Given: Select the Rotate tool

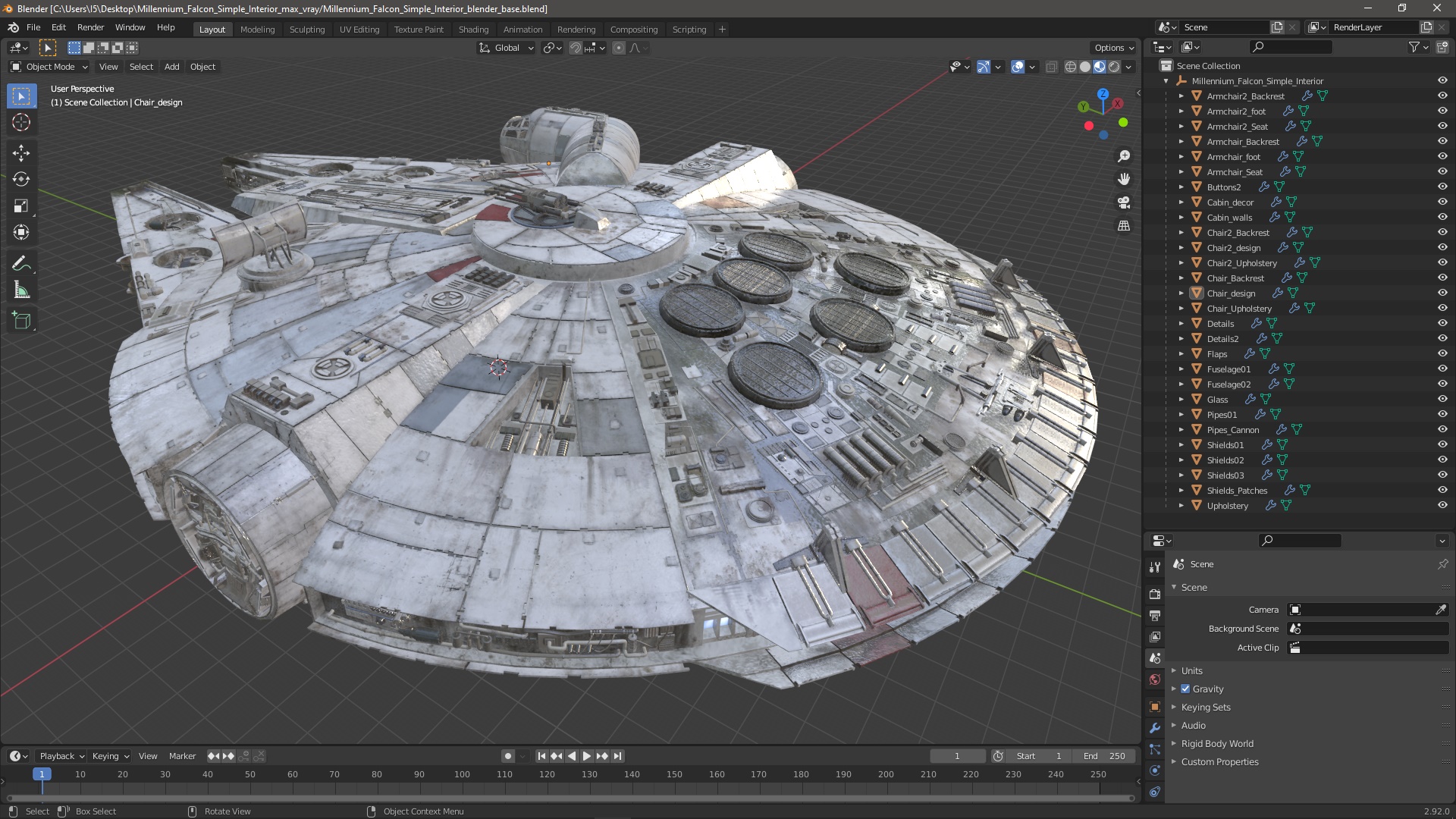Looking at the screenshot, I should click(21, 180).
